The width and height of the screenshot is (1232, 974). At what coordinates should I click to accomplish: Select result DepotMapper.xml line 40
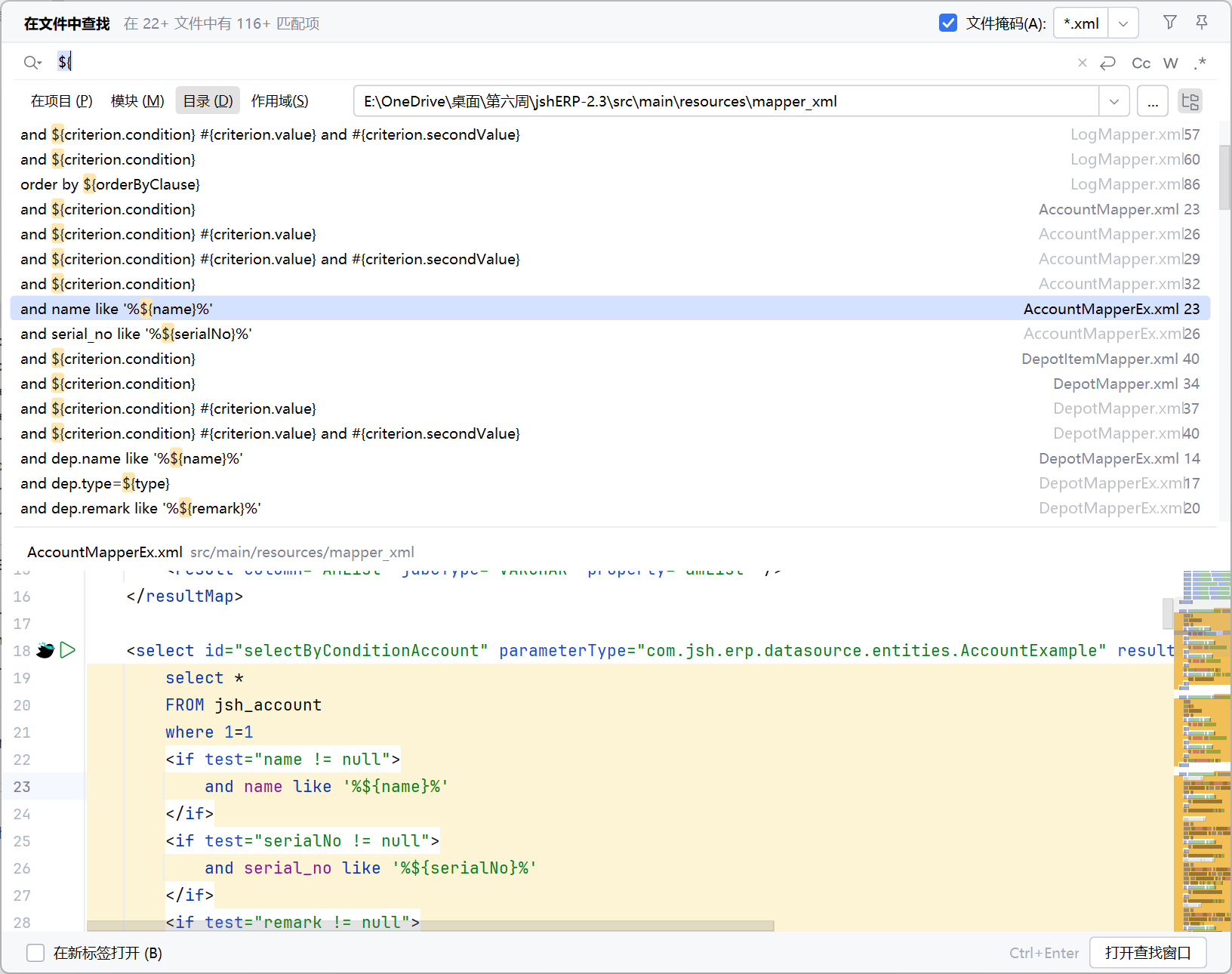(x=610, y=433)
